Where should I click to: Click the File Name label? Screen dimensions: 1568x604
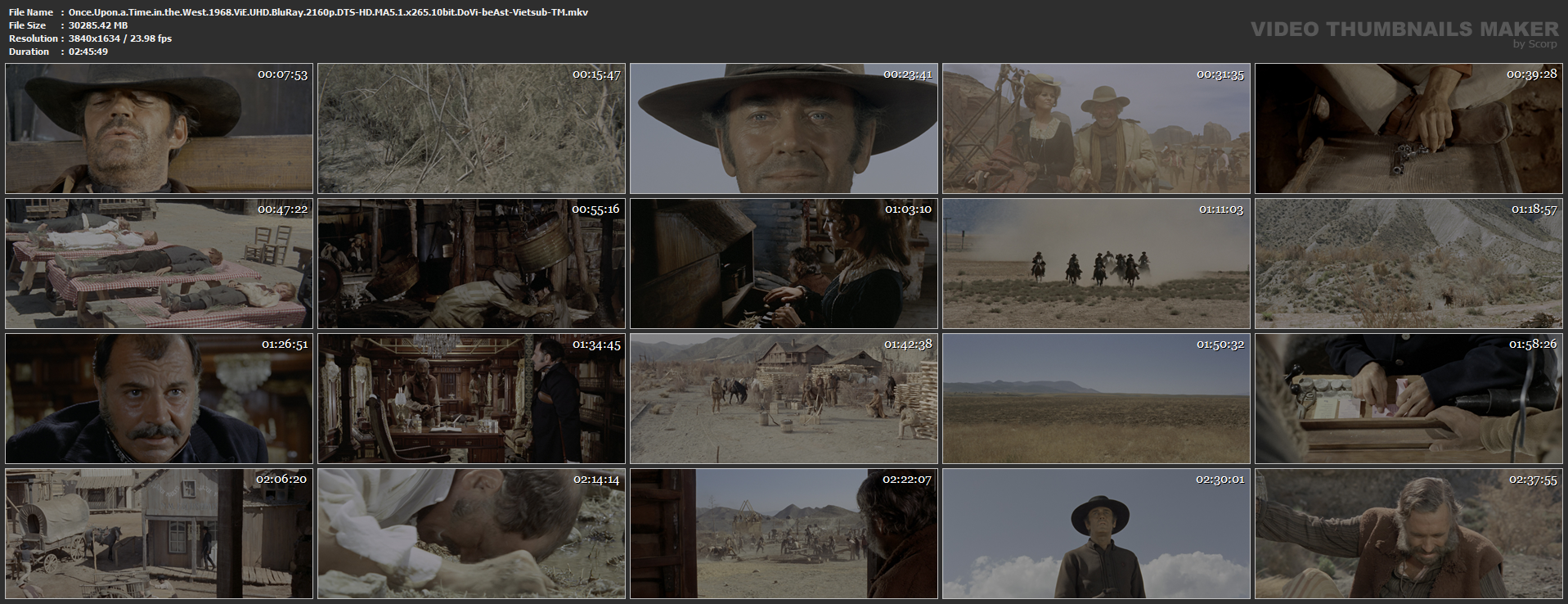(x=31, y=12)
